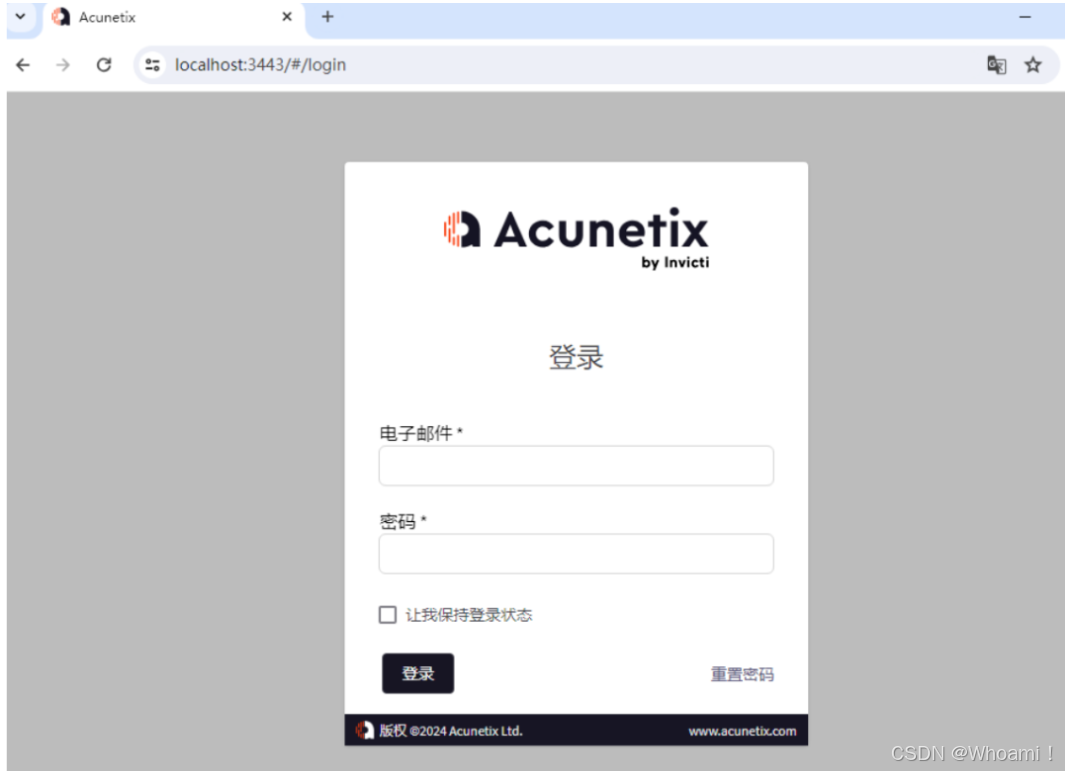Image resolution: width=1065 pixels, height=771 pixels.
Task: Click the 版权 ©2024 Acunetix Ltd. text
Action: coord(451,731)
